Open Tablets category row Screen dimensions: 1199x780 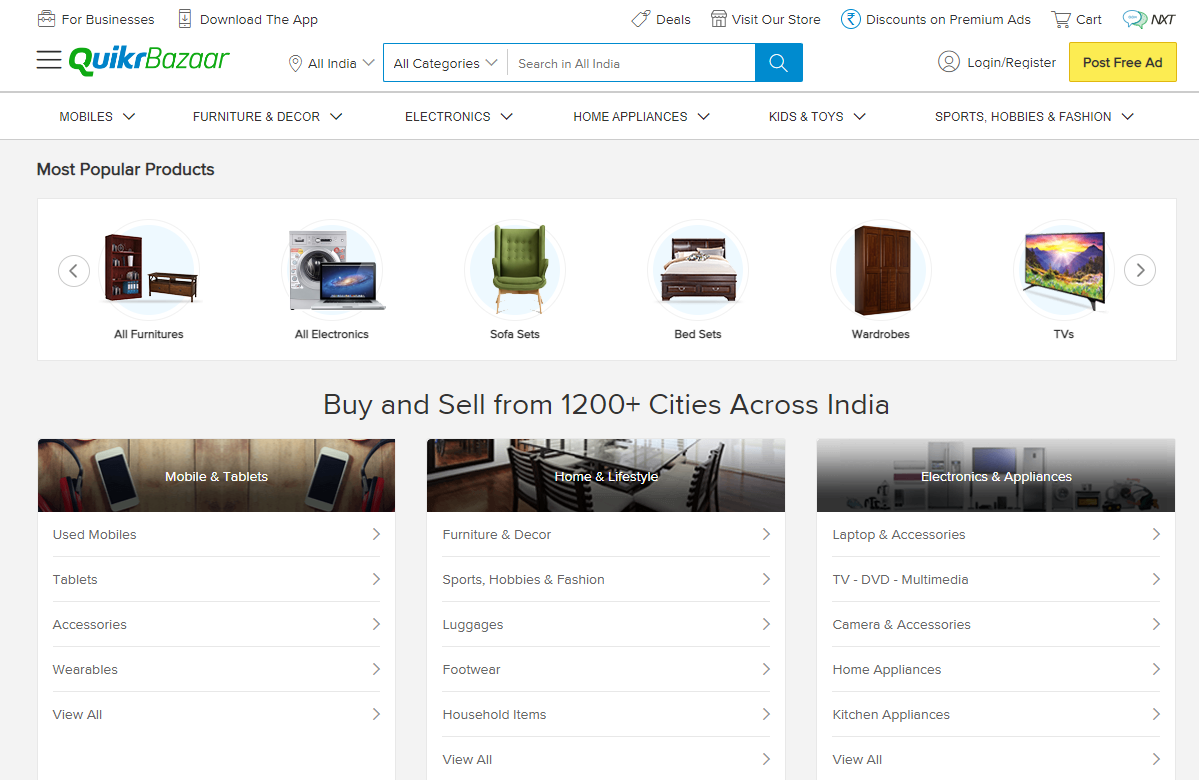[x=216, y=580]
